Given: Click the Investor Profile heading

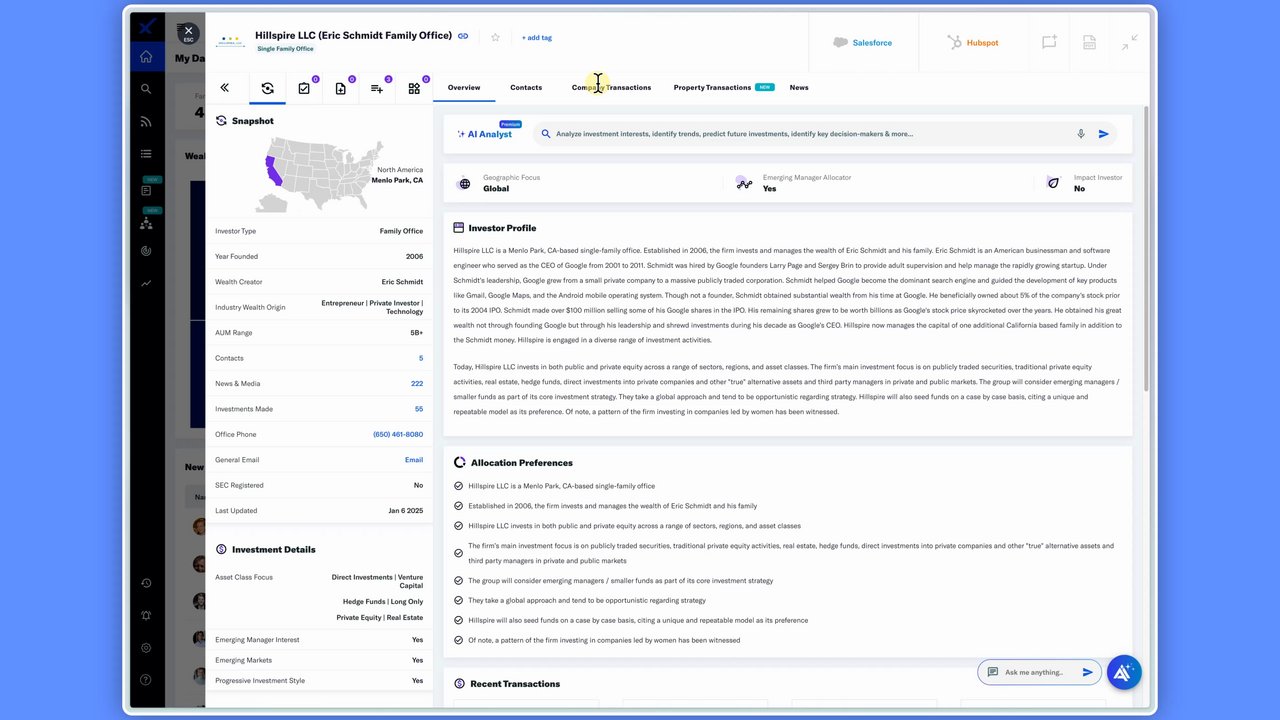Looking at the screenshot, I should pyautogui.click(x=502, y=228).
